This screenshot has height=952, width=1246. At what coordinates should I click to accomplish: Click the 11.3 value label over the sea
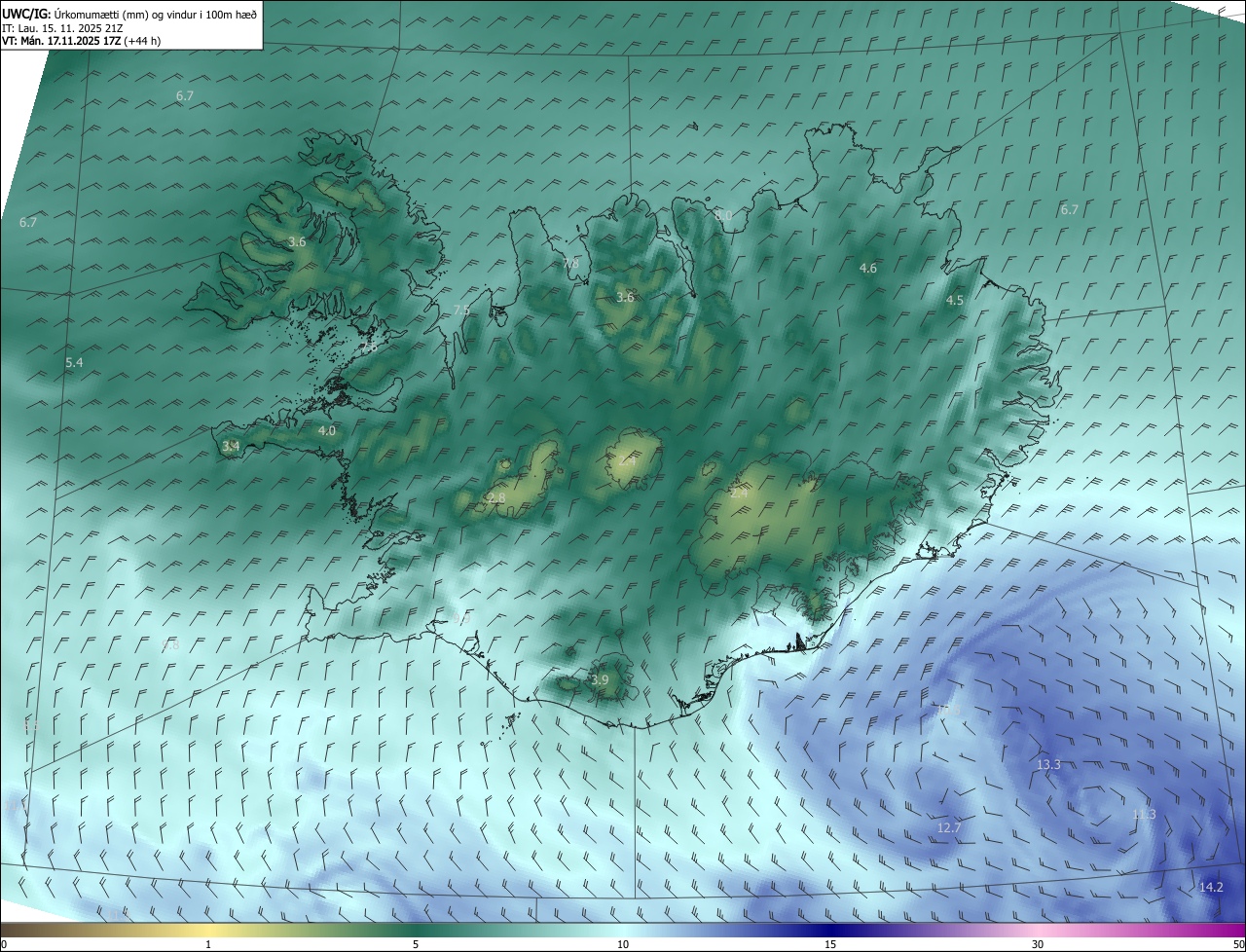pyautogui.click(x=1144, y=814)
